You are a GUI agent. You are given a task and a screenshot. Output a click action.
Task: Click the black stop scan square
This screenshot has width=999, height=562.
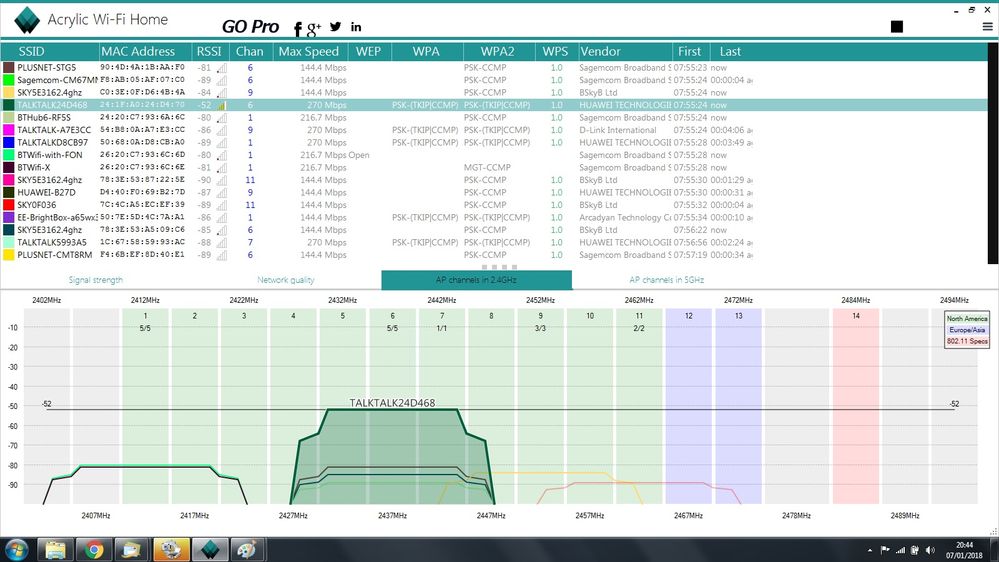tap(896, 26)
